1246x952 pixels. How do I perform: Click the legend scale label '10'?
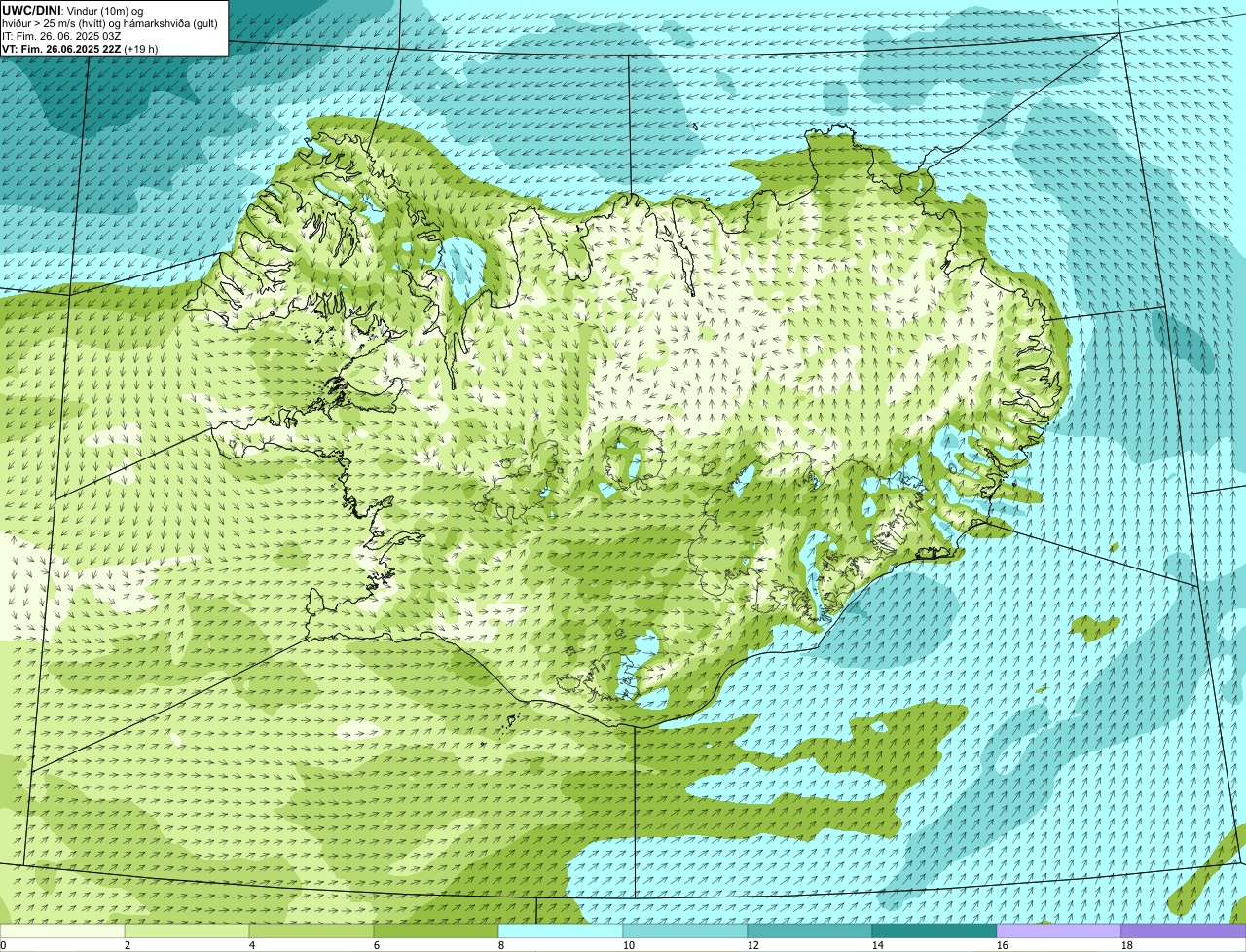click(629, 945)
